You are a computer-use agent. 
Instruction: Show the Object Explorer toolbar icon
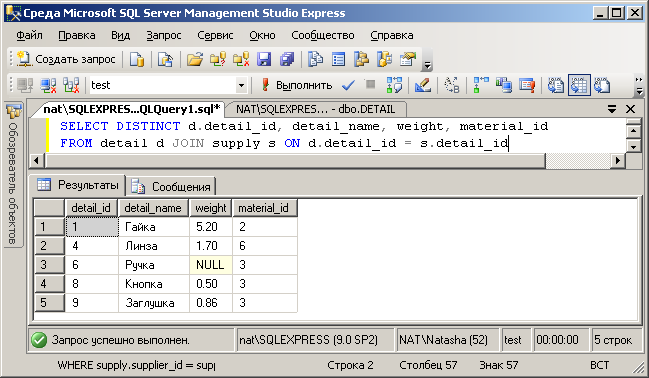coord(361,59)
